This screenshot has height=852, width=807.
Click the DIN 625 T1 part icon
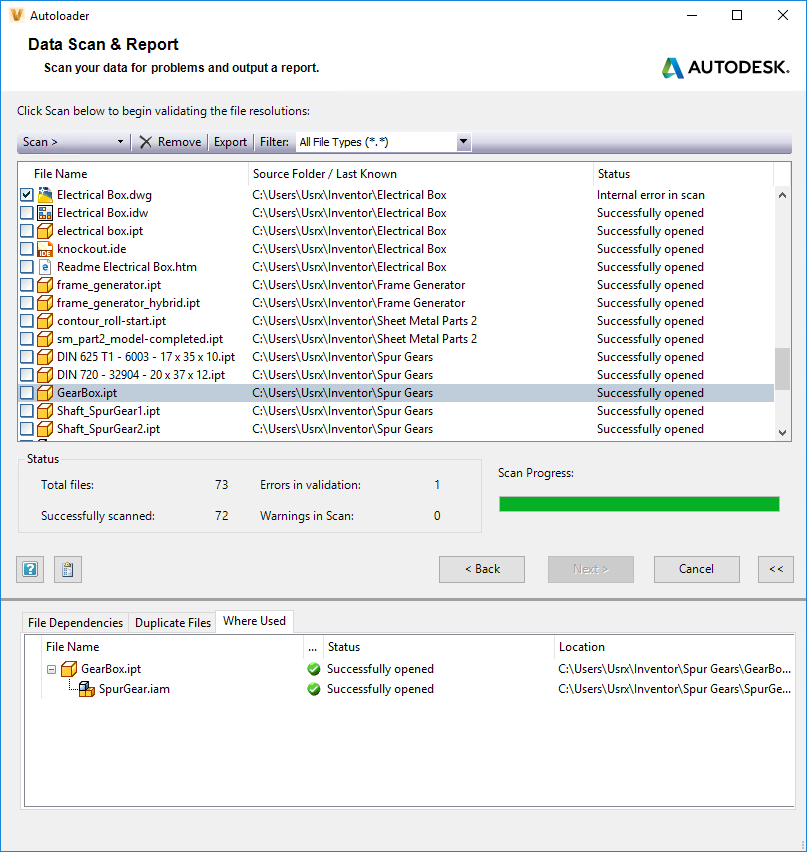(x=45, y=357)
